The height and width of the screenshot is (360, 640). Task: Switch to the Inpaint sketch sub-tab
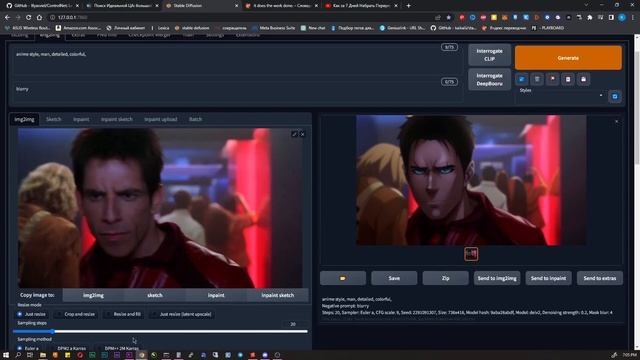click(117, 119)
